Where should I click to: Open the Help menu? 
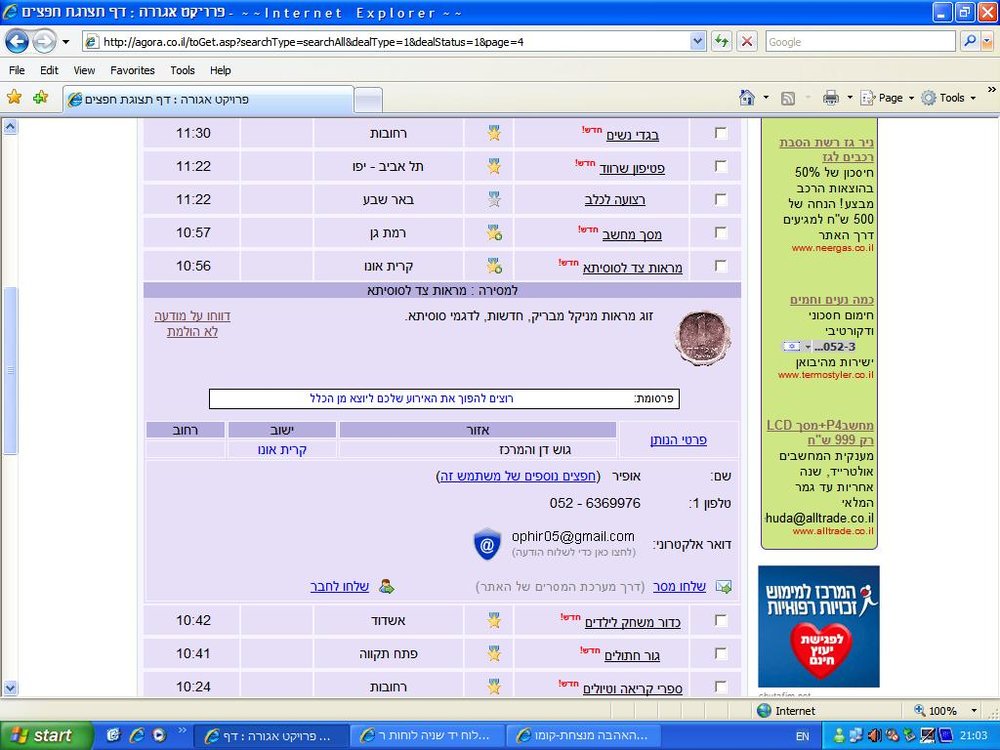(221, 70)
